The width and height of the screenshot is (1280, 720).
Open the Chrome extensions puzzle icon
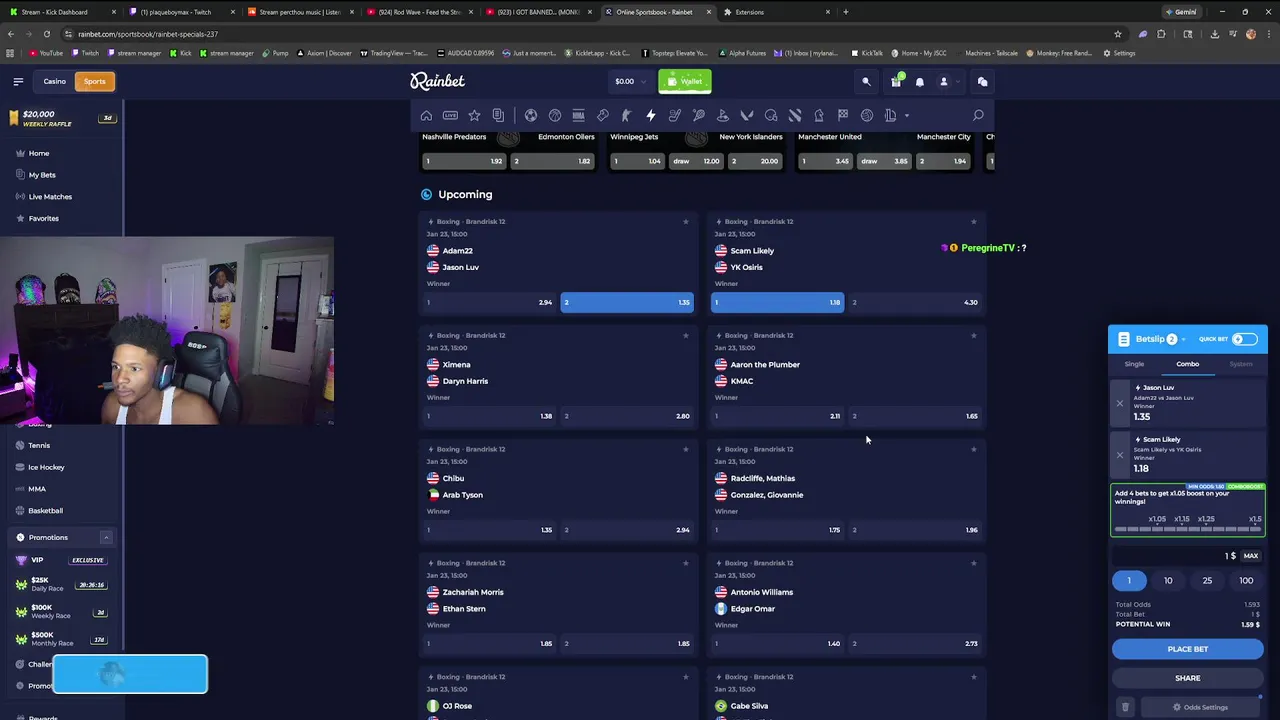pos(1162,34)
